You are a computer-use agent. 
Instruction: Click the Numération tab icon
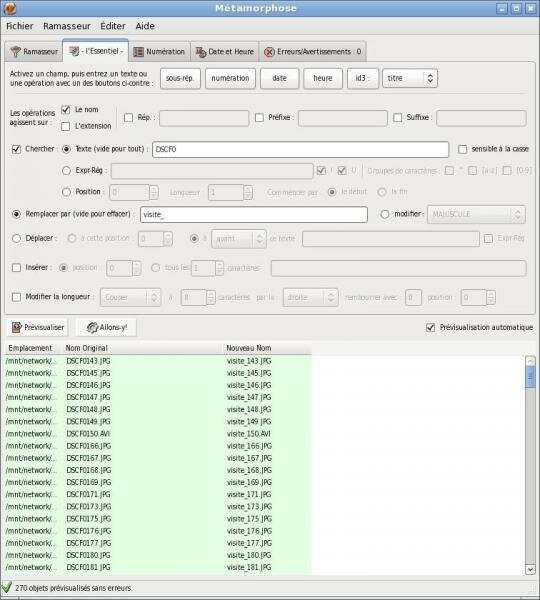138,52
